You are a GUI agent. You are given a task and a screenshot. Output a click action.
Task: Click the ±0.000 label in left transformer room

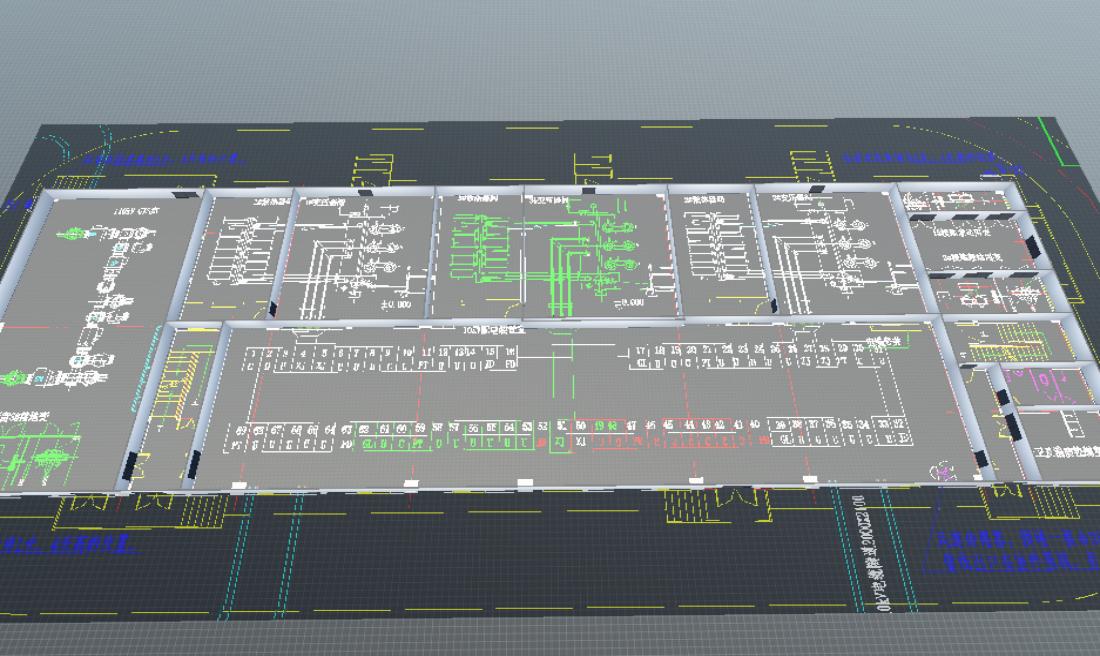click(395, 304)
